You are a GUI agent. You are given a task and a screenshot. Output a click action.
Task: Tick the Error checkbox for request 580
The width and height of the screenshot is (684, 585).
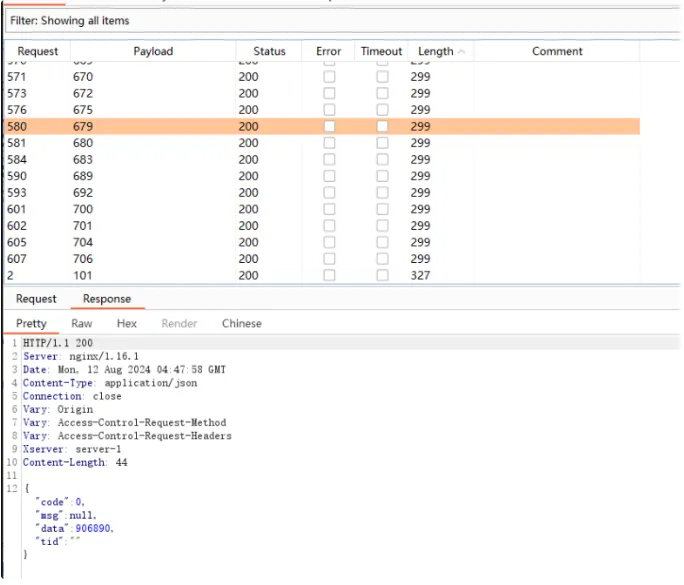pos(329,127)
